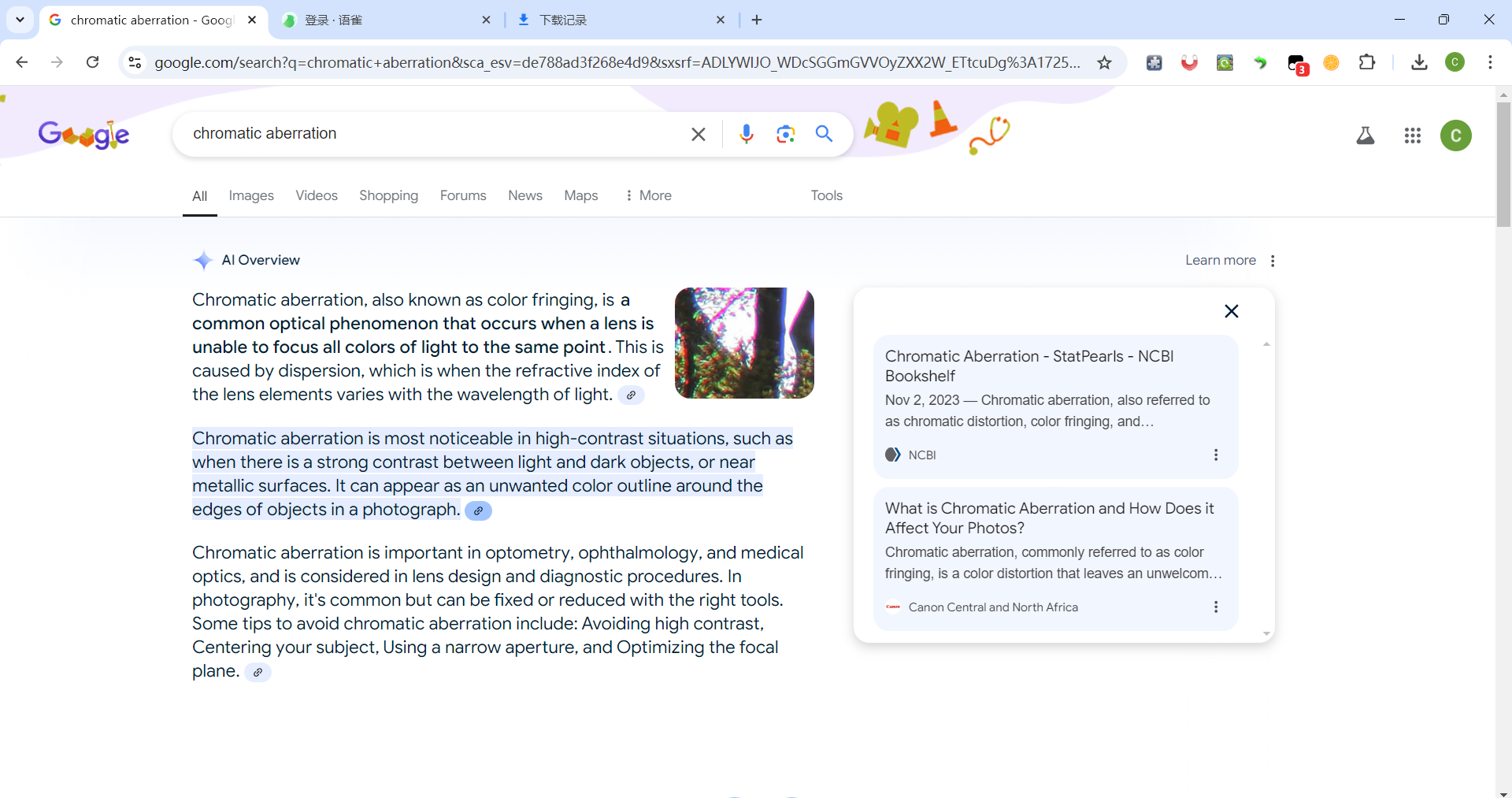Open the Forums results tab
This screenshot has height=798, width=1512.
point(463,195)
